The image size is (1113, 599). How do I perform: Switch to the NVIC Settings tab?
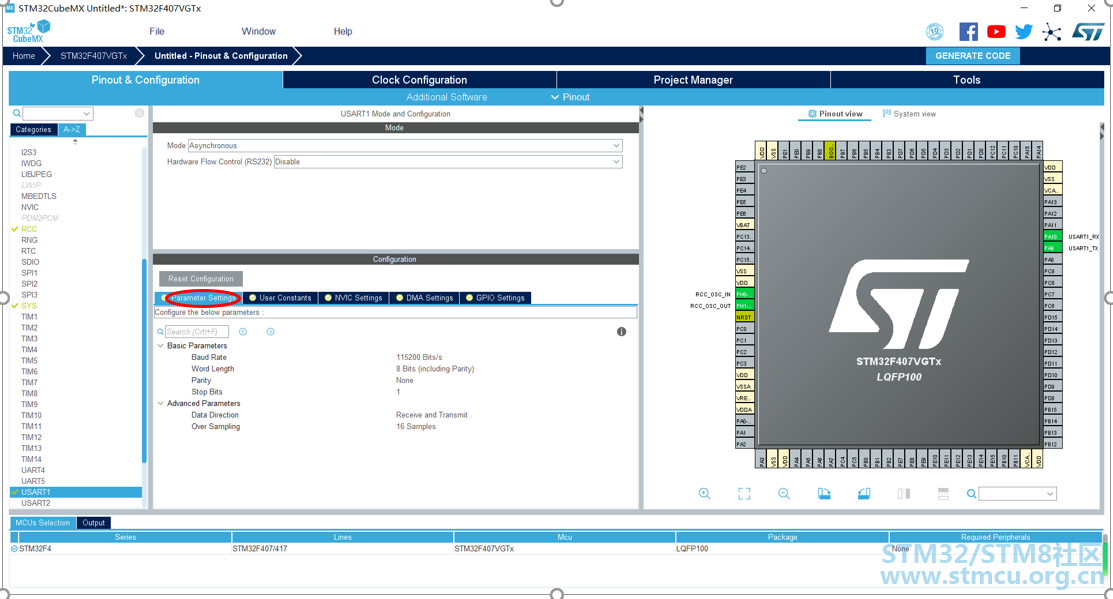click(x=353, y=297)
